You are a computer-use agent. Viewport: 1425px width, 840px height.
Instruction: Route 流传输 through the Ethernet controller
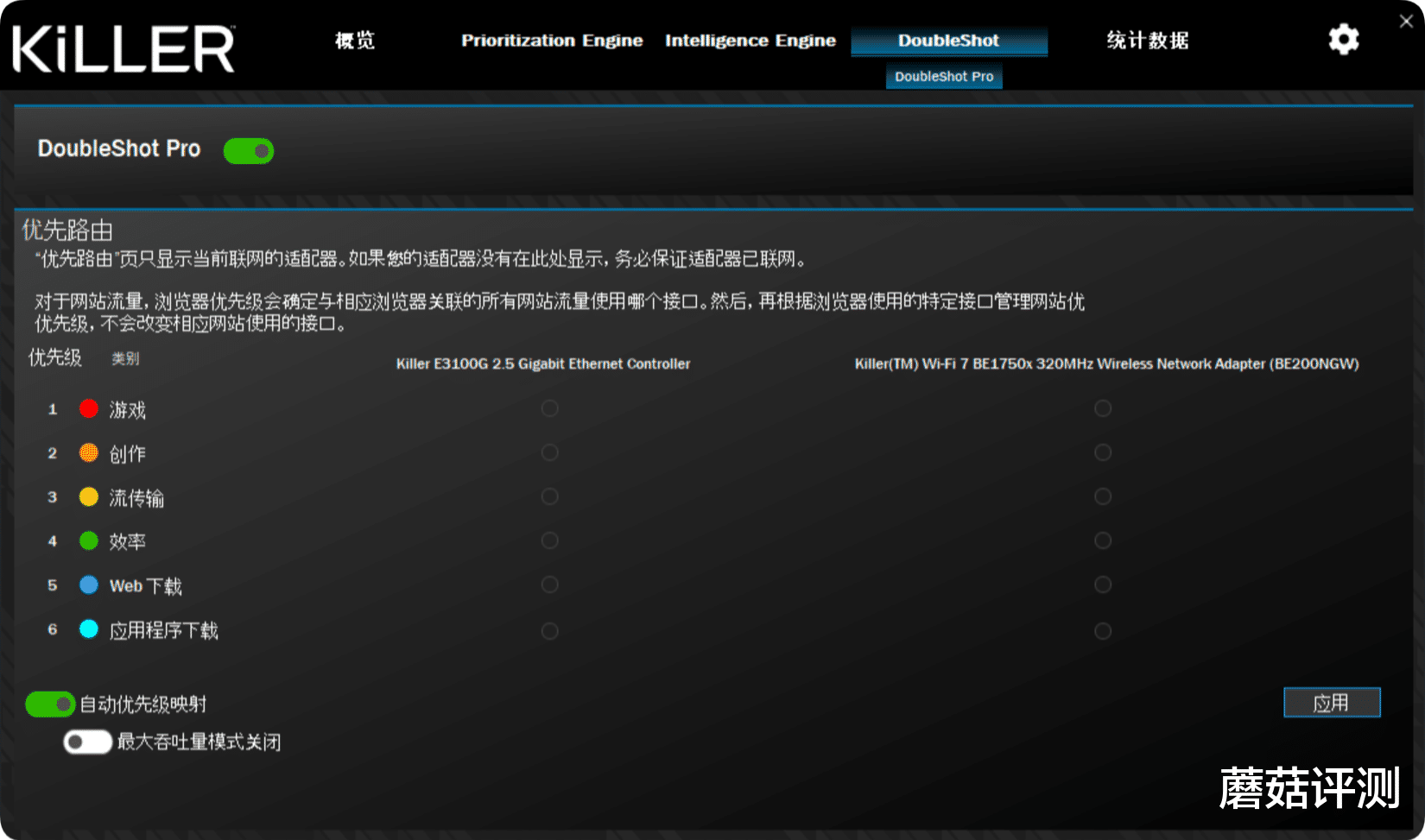pyautogui.click(x=549, y=496)
